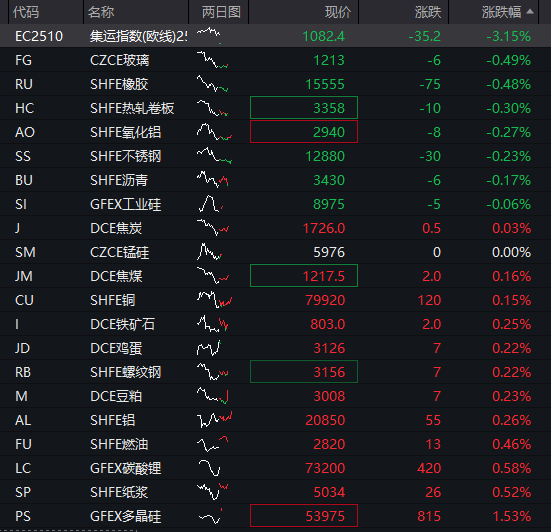The height and width of the screenshot is (532, 551).
Task: Click price 15555 of SHFE橡胶
Action: click(x=325, y=84)
